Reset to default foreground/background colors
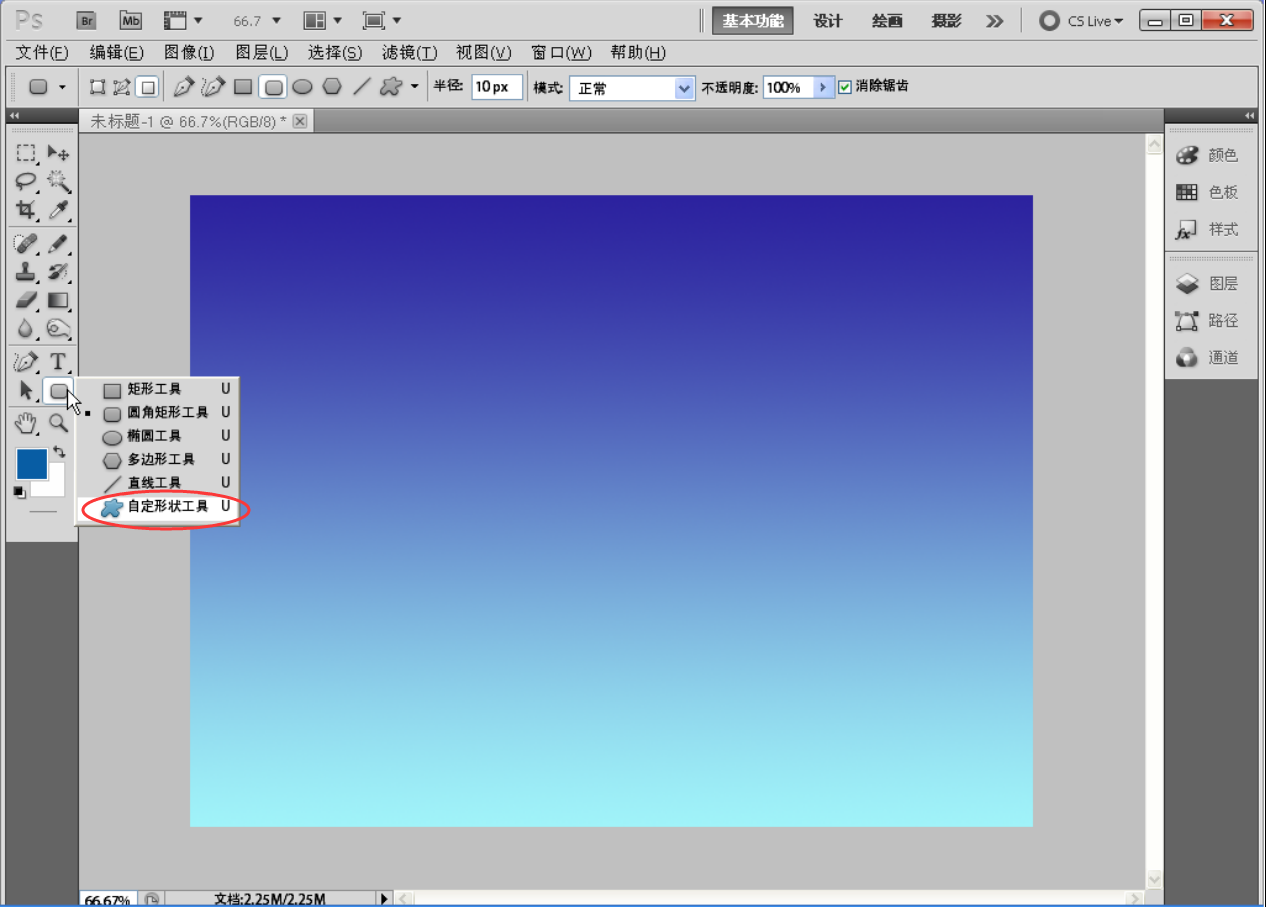 click(19, 492)
